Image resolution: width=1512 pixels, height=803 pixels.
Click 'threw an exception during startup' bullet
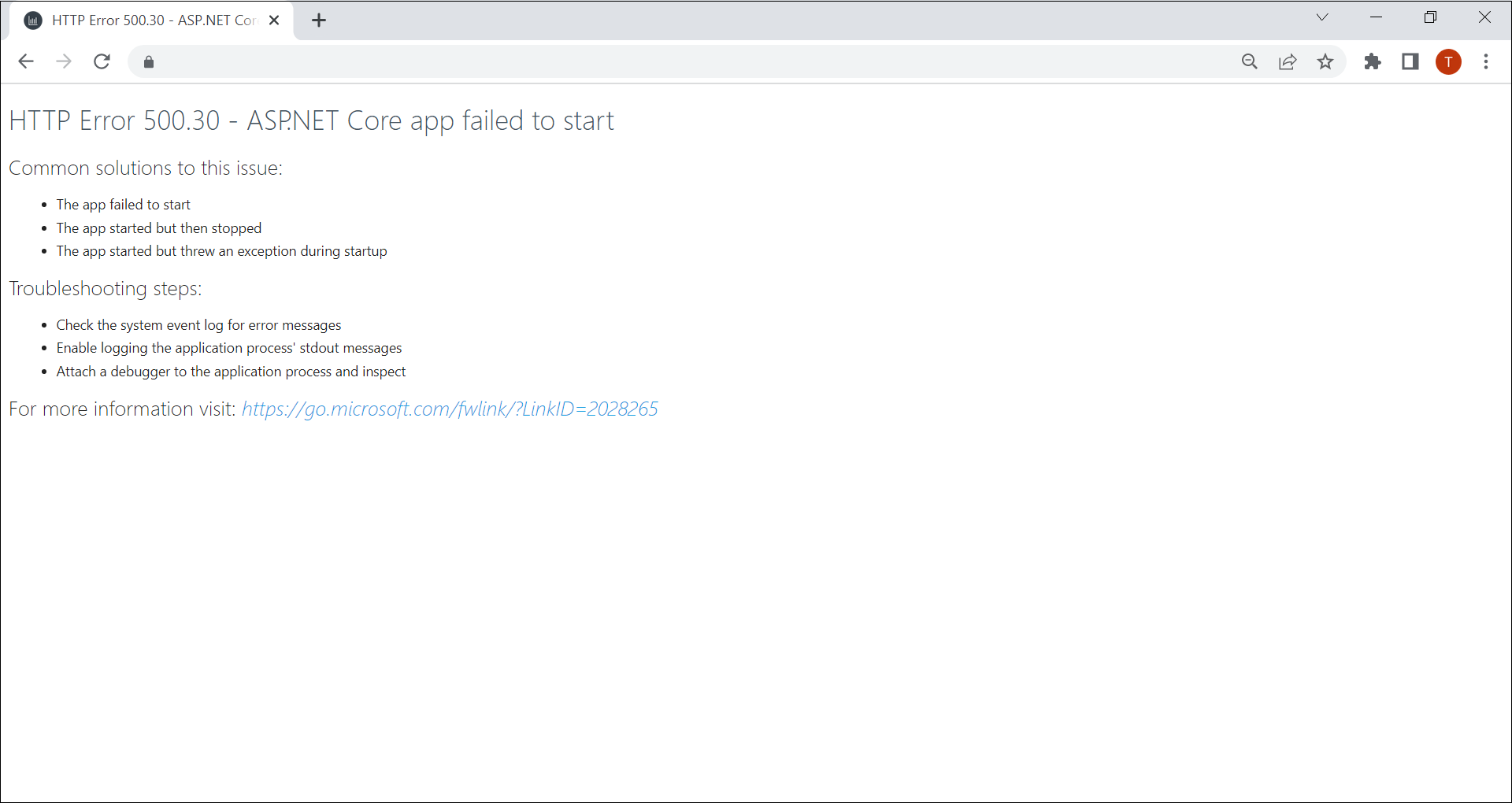(222, 251)
